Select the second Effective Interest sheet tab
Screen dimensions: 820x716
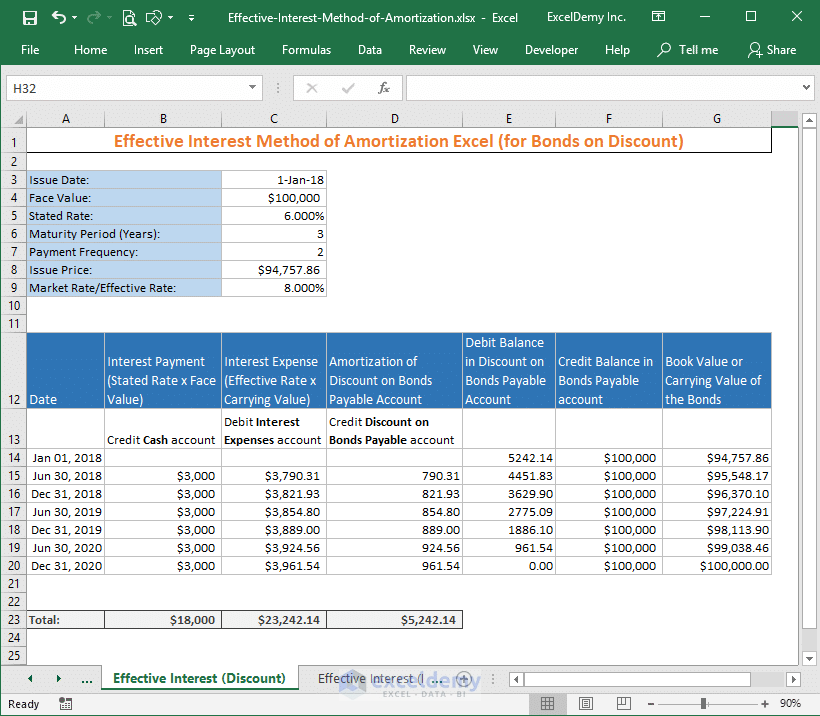point(370,679)
